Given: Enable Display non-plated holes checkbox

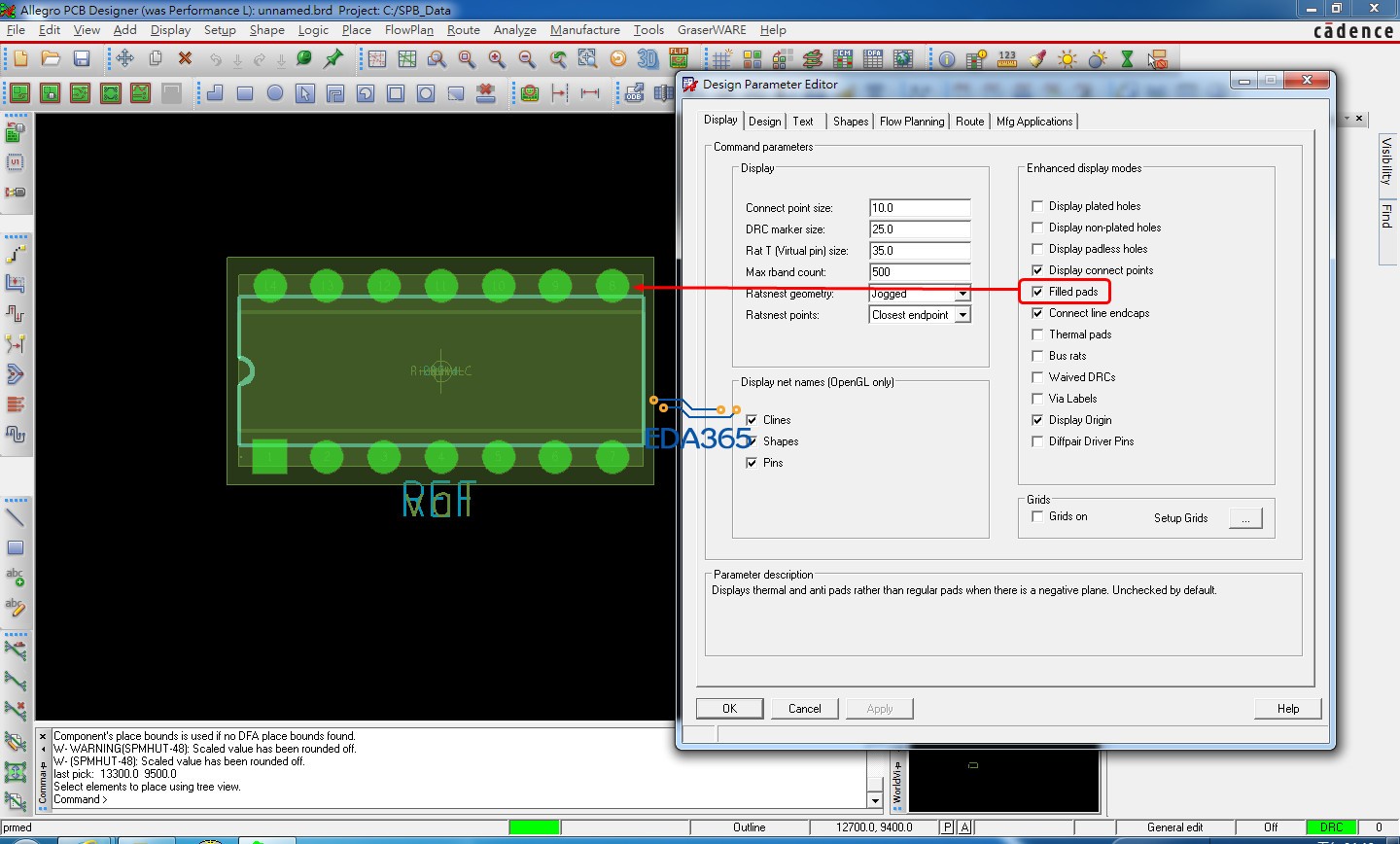Looking at the screenshot, I should (x=1037, y=228).
